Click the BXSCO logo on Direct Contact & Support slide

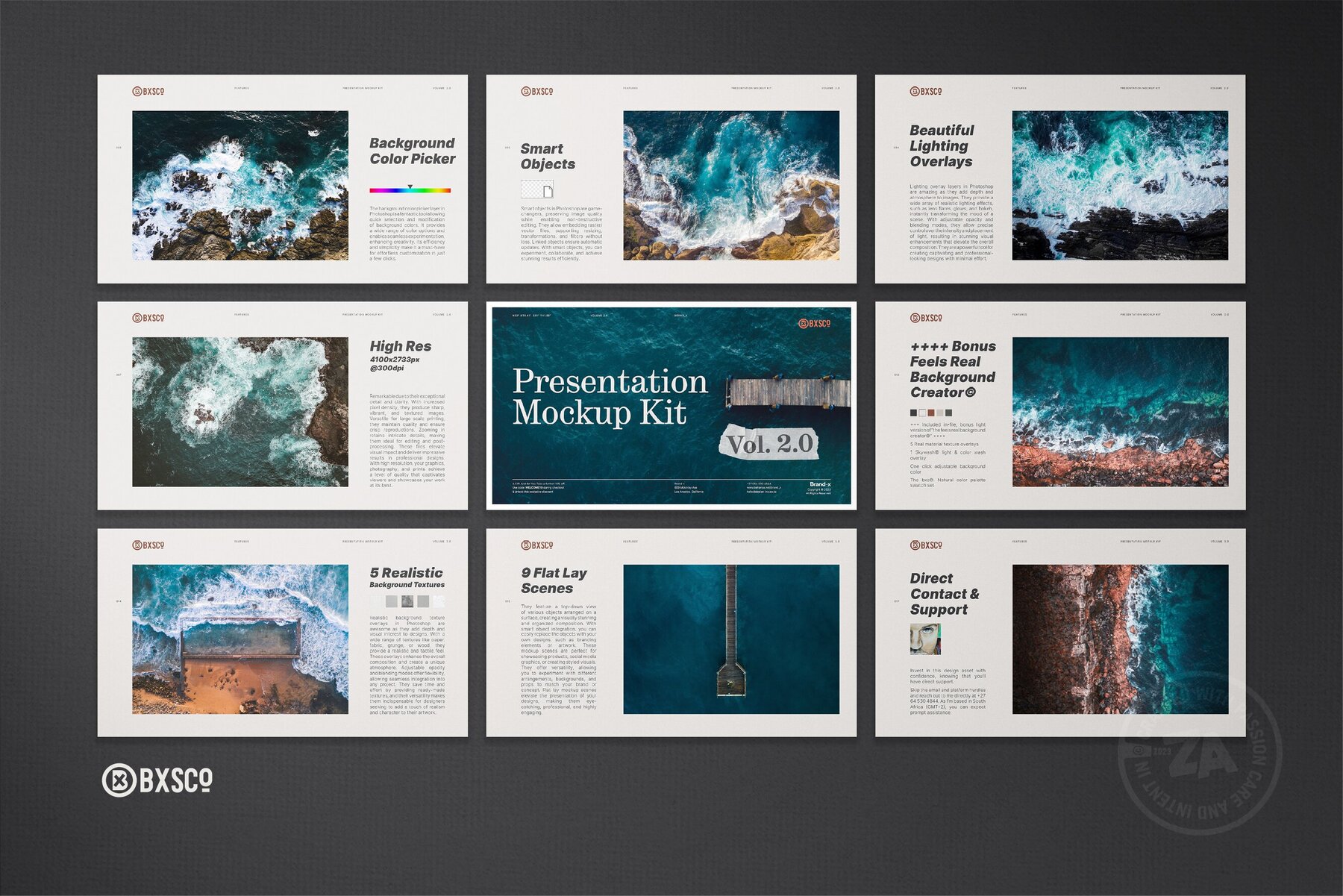click(x=925, y=545)
